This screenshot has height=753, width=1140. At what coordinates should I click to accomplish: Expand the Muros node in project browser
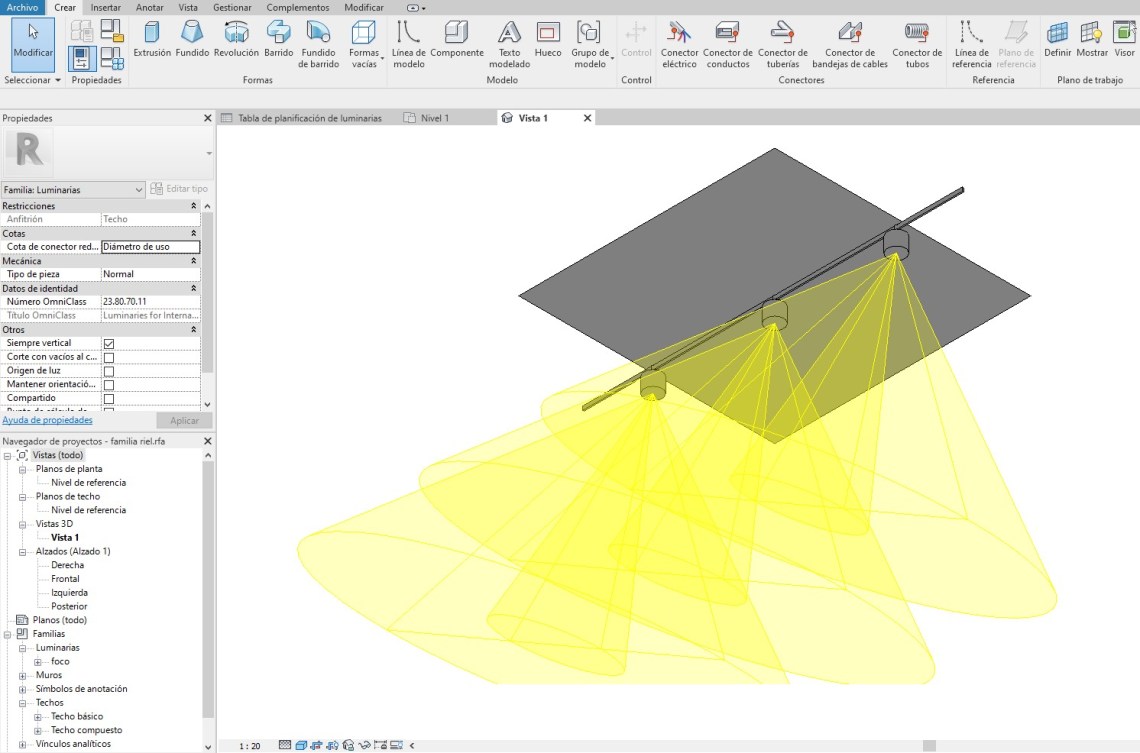tap(23, 675)
